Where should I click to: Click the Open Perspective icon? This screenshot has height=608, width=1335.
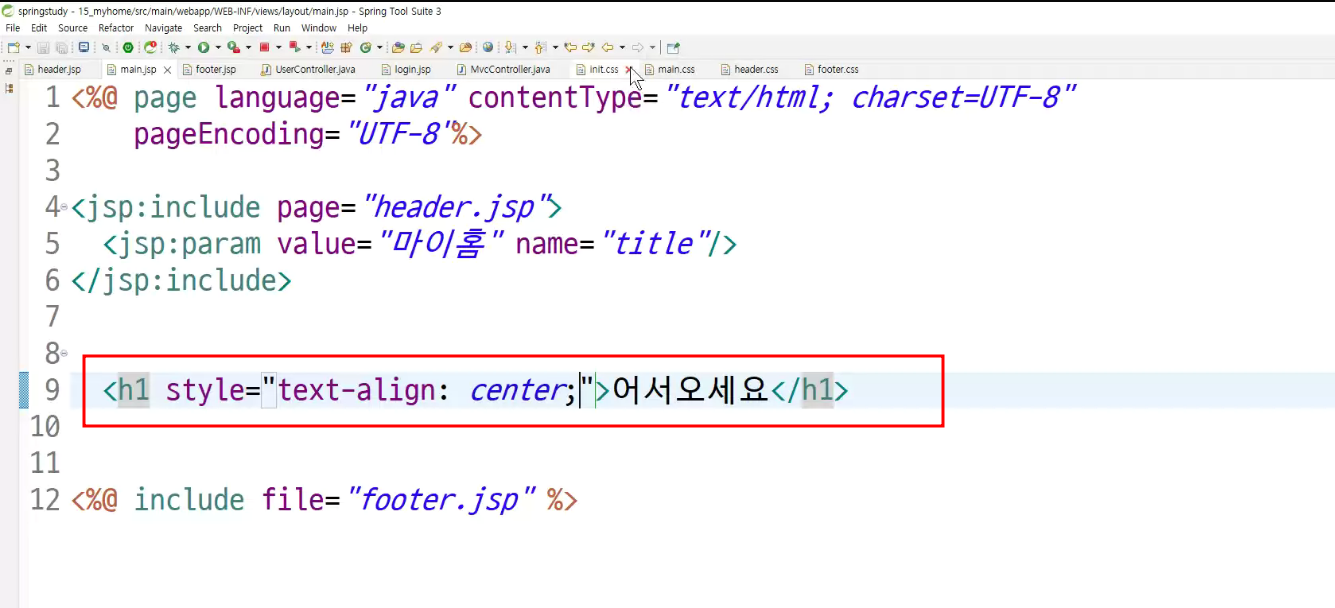coord(673,47)
